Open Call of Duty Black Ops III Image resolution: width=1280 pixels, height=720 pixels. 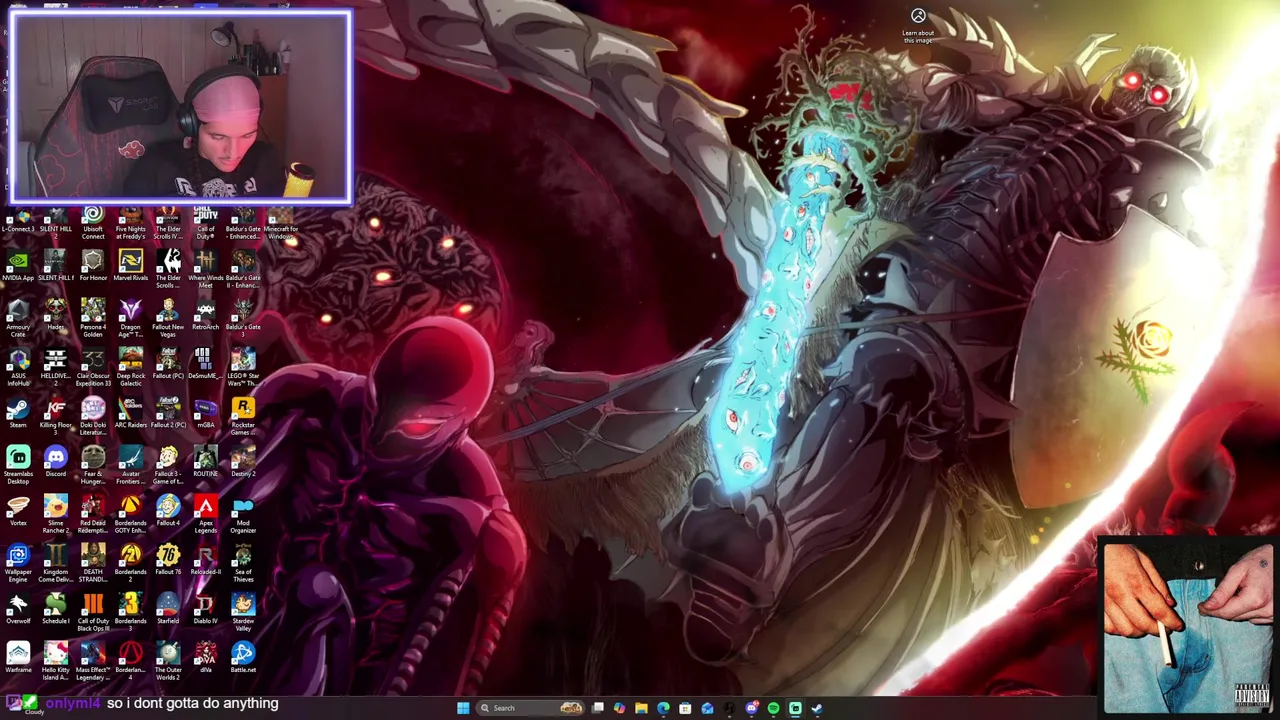tap(93, 613)
